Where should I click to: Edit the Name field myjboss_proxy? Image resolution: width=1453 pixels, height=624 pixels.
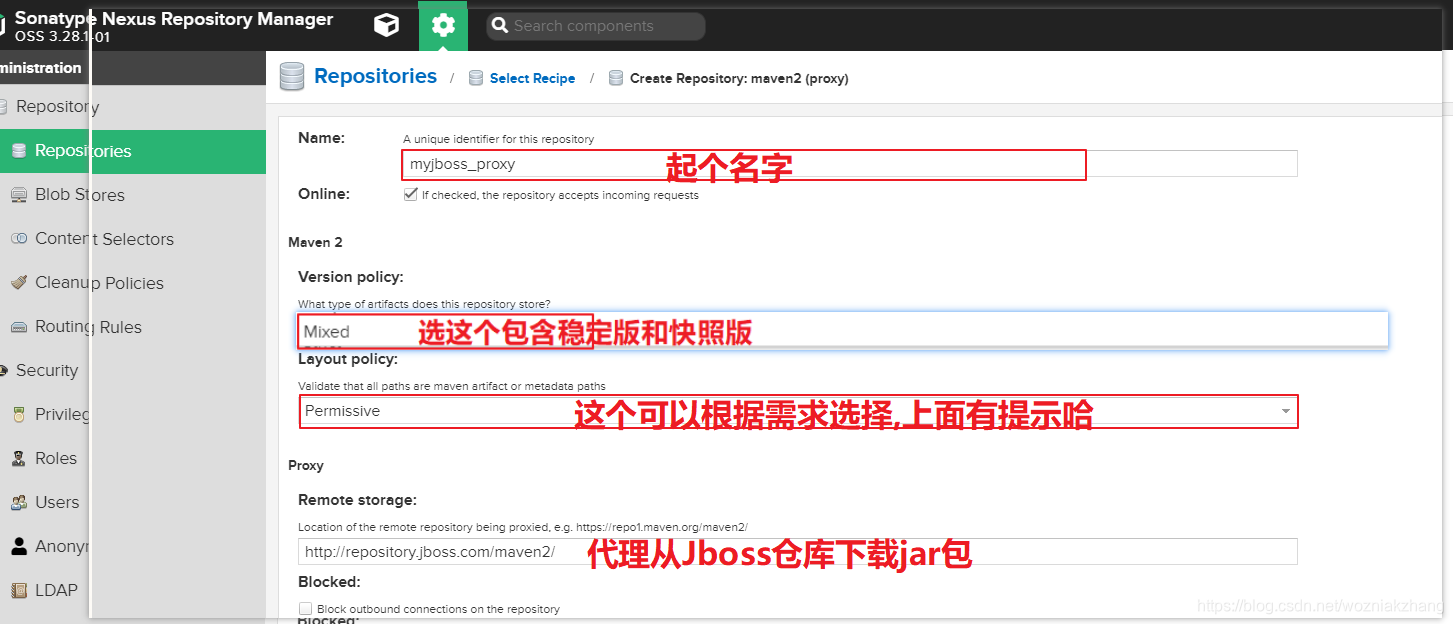click(849, 164)
